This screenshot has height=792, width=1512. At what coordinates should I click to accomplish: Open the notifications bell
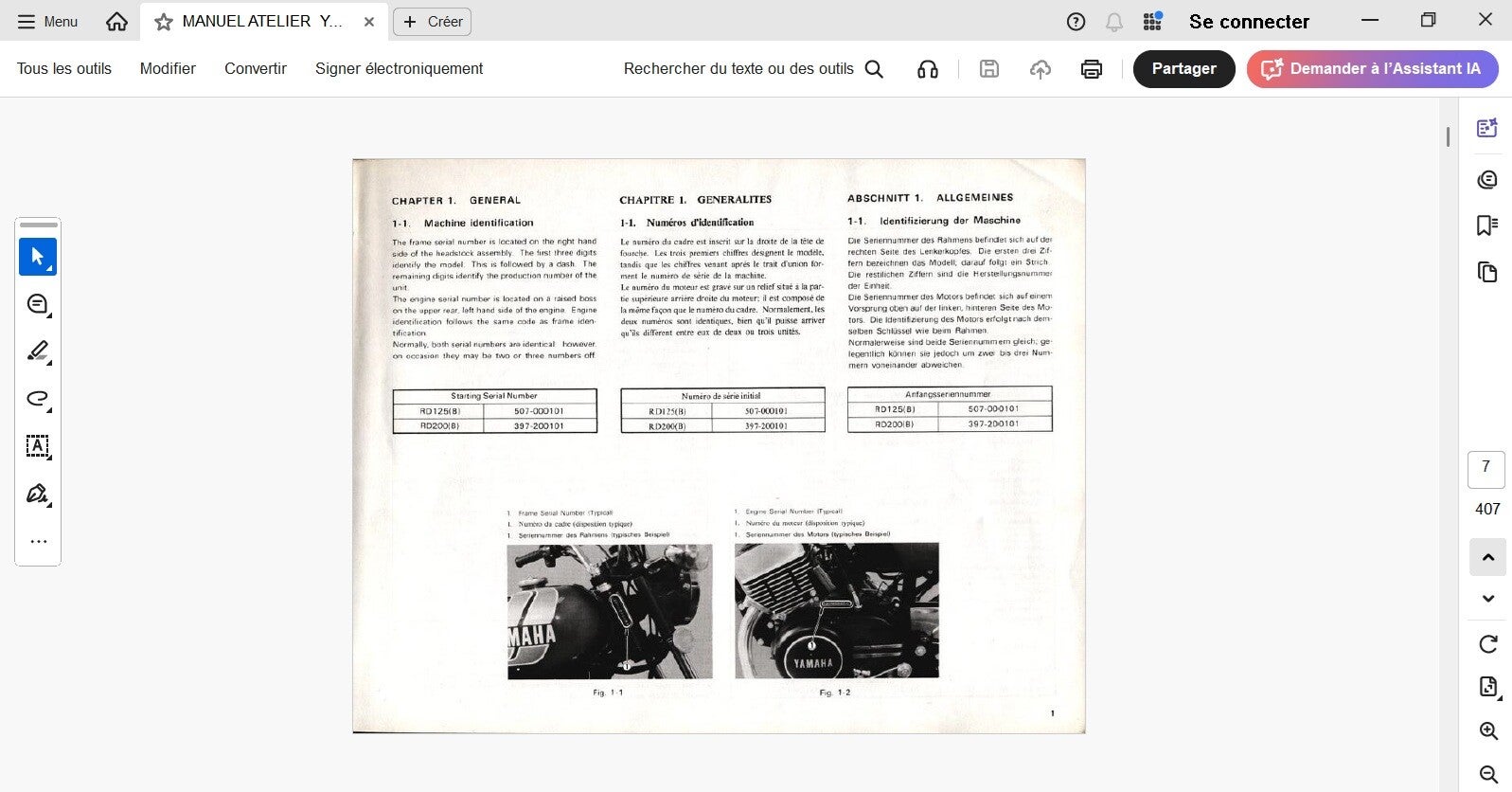coord(1114,22)
